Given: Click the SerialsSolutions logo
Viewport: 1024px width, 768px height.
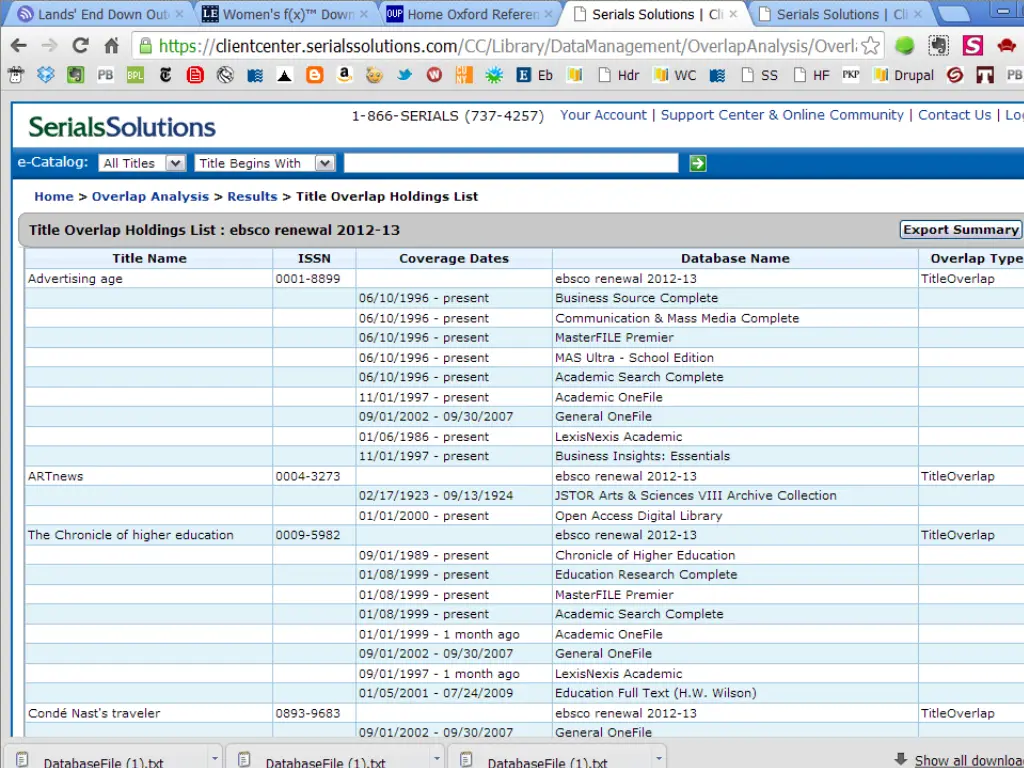Looking at the screenshot, I should click(x=121, y=127).
